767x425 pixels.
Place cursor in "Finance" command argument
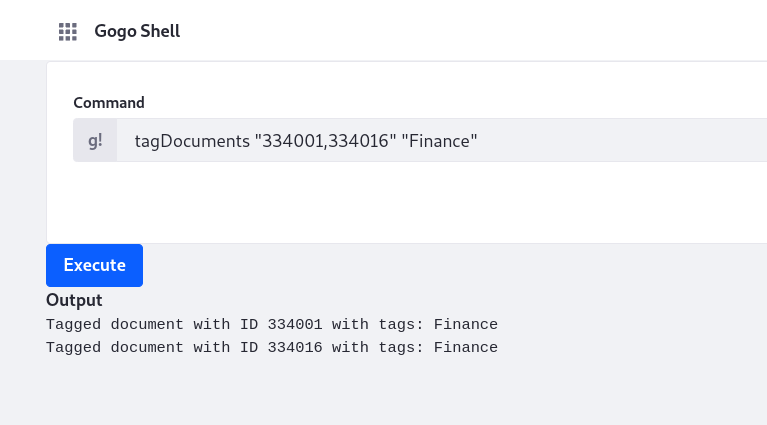click(x=439, y=141)
